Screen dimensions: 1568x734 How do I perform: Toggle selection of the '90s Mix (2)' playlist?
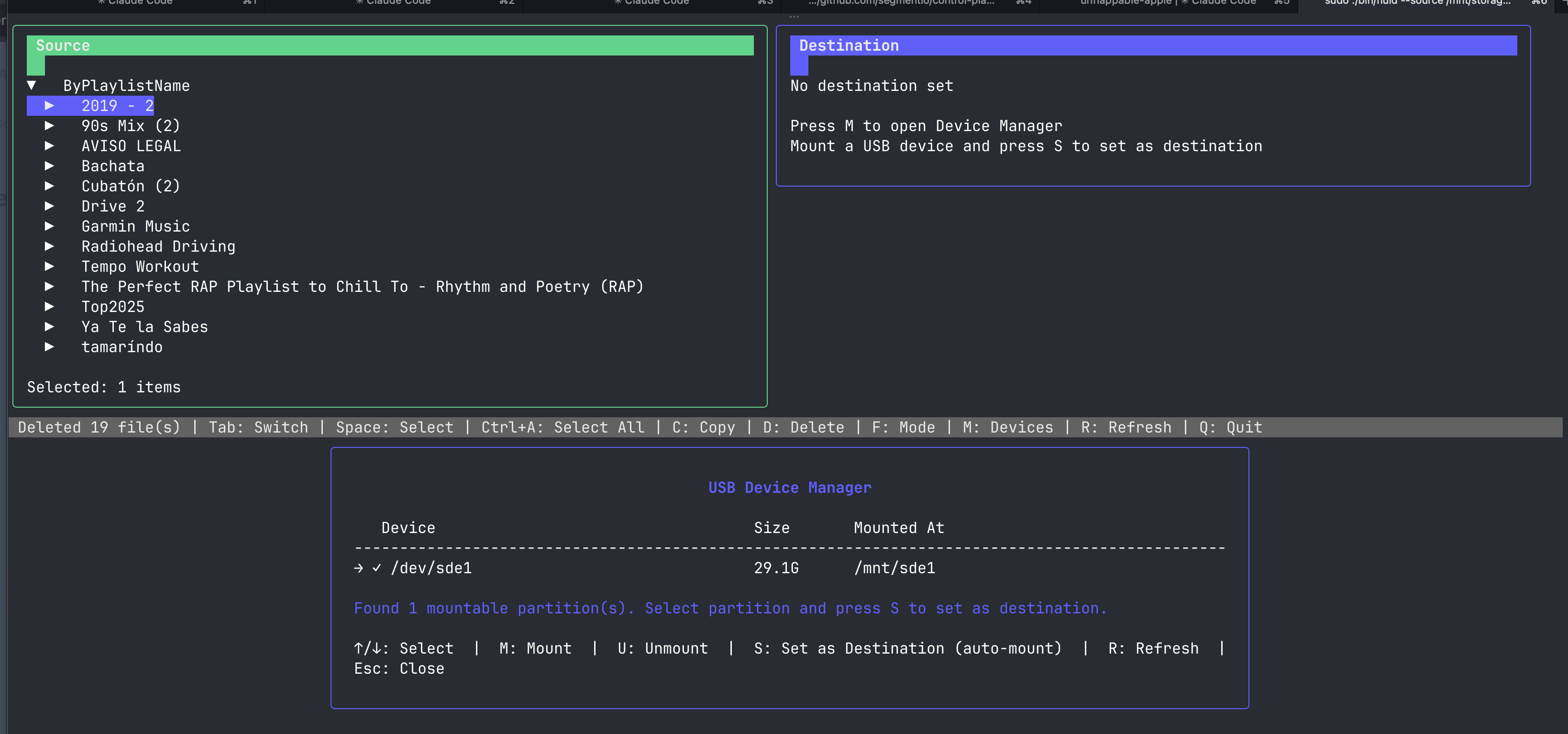[x=130, y=125]
